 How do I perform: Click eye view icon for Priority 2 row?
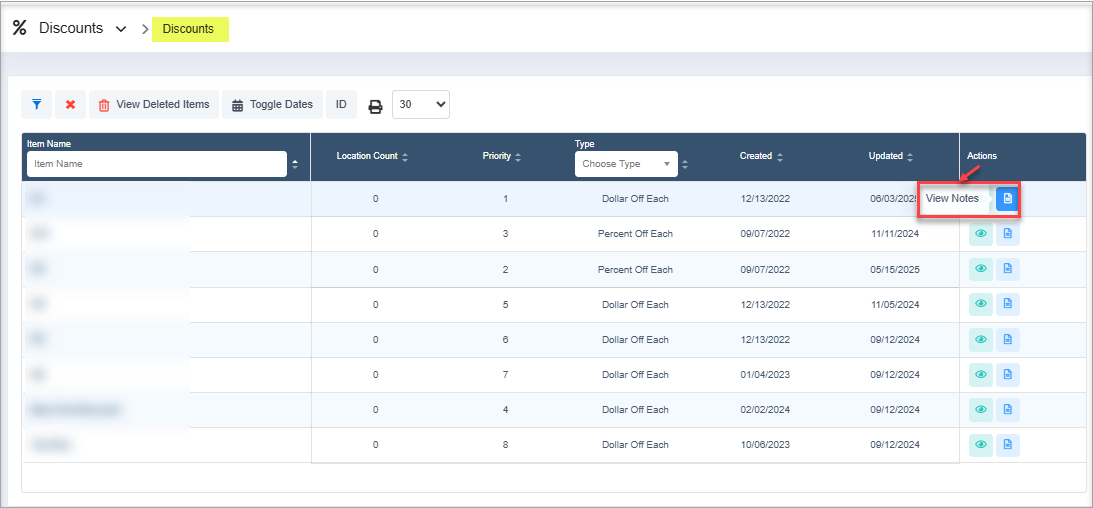pyautogui.click(x=980, y=269)
